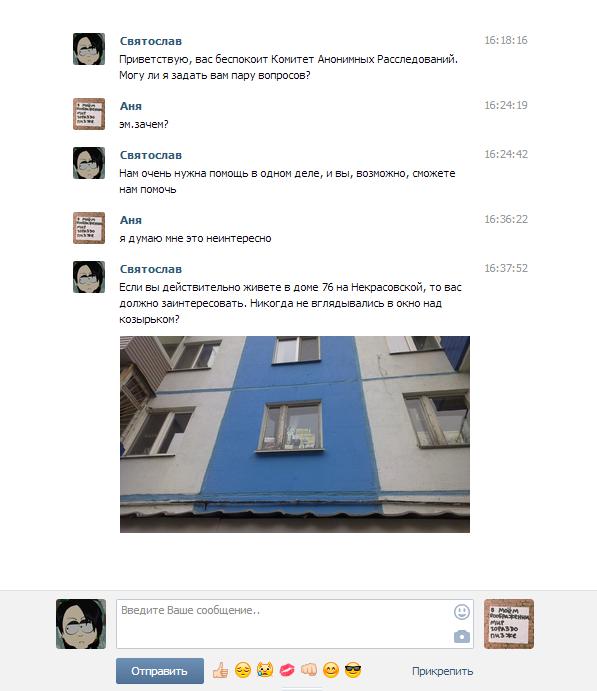Viewport: 597px width, 691px height.
Task: Open the Прикрепить attach menu
Action: tap(442, 671)
